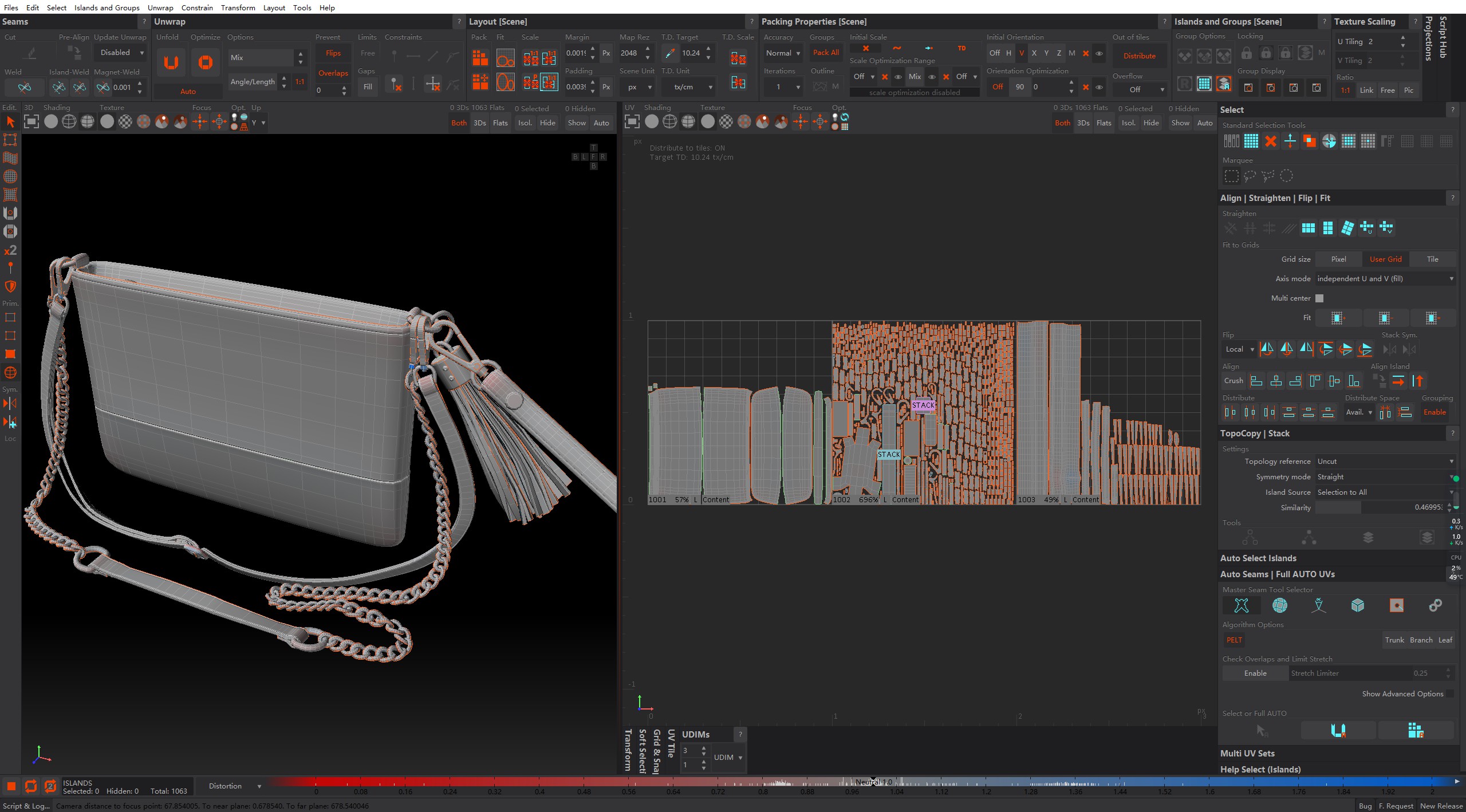Open the Accuracy Normal dropdown

tap(783, 53)
